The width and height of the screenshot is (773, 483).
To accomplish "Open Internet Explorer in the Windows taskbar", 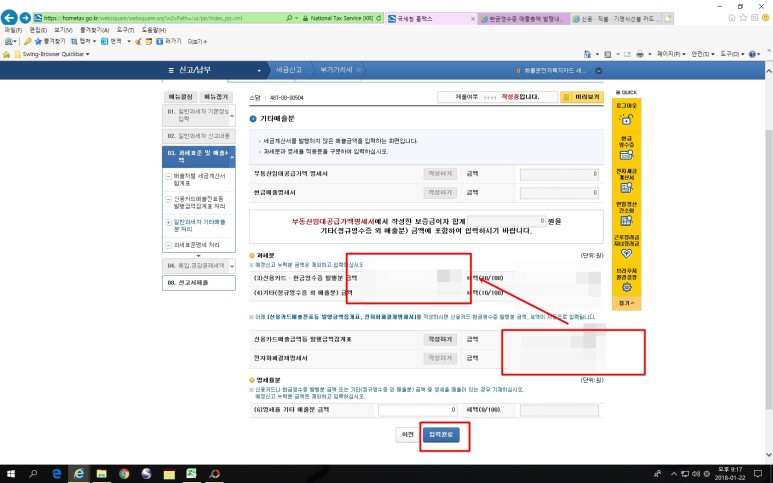I will 79,474.
